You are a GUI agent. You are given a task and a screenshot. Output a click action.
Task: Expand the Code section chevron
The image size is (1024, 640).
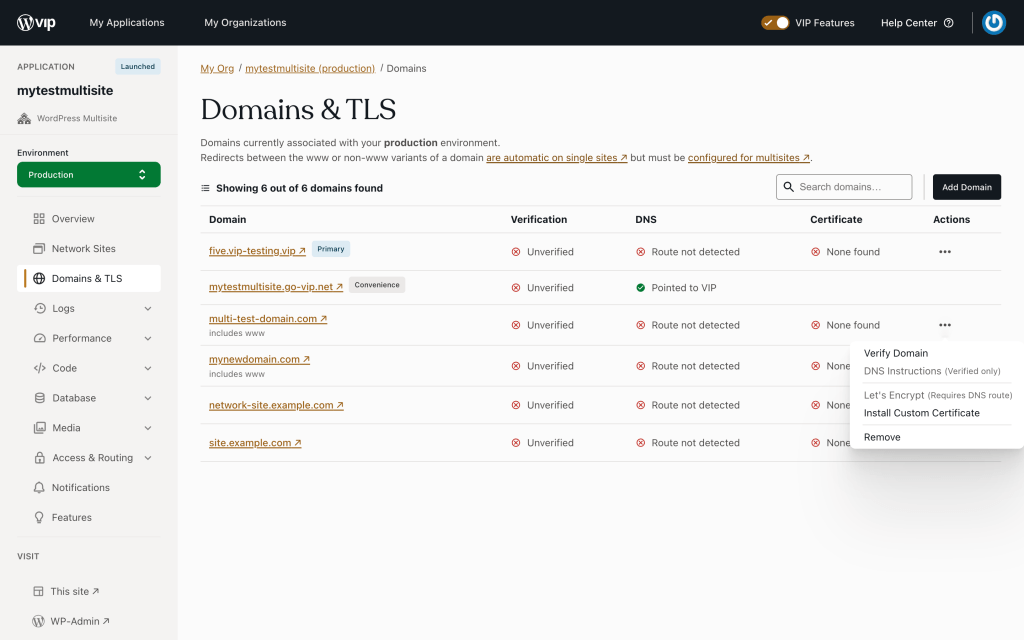tap(148, 368)
